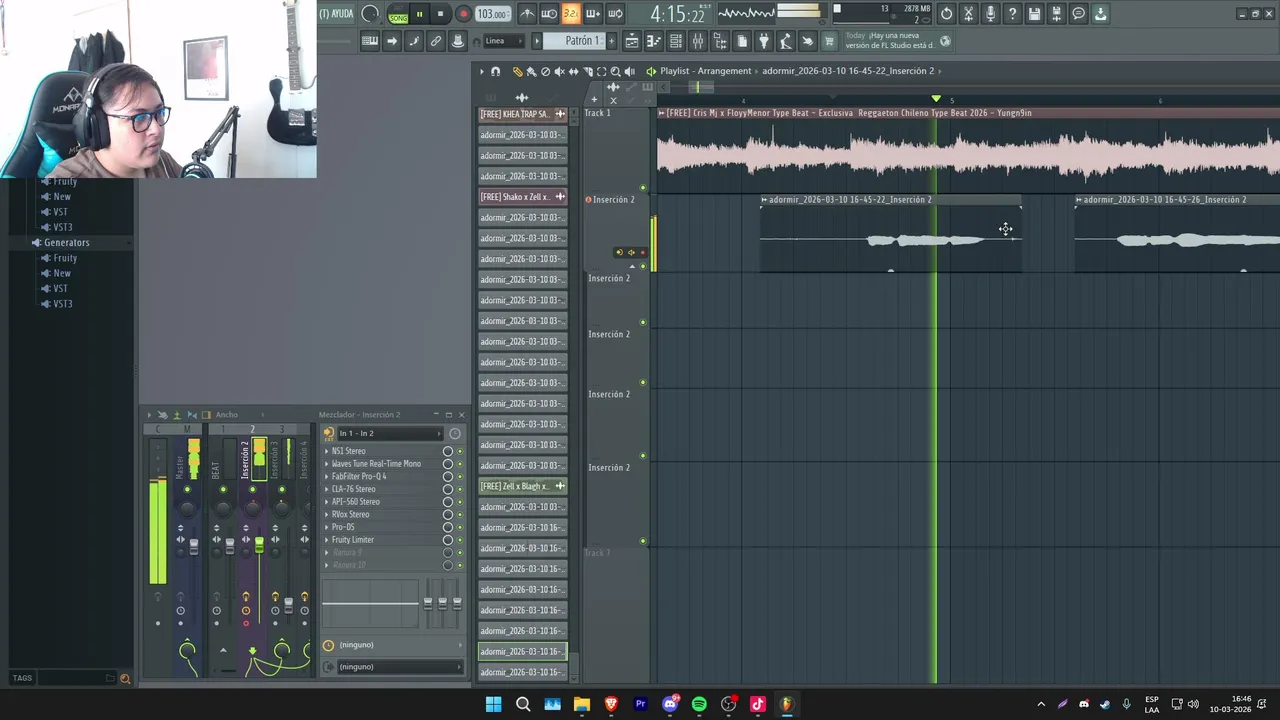Click the FL Studio update news message
This screenshot has height=720, width=1280.
click(891, 40)
